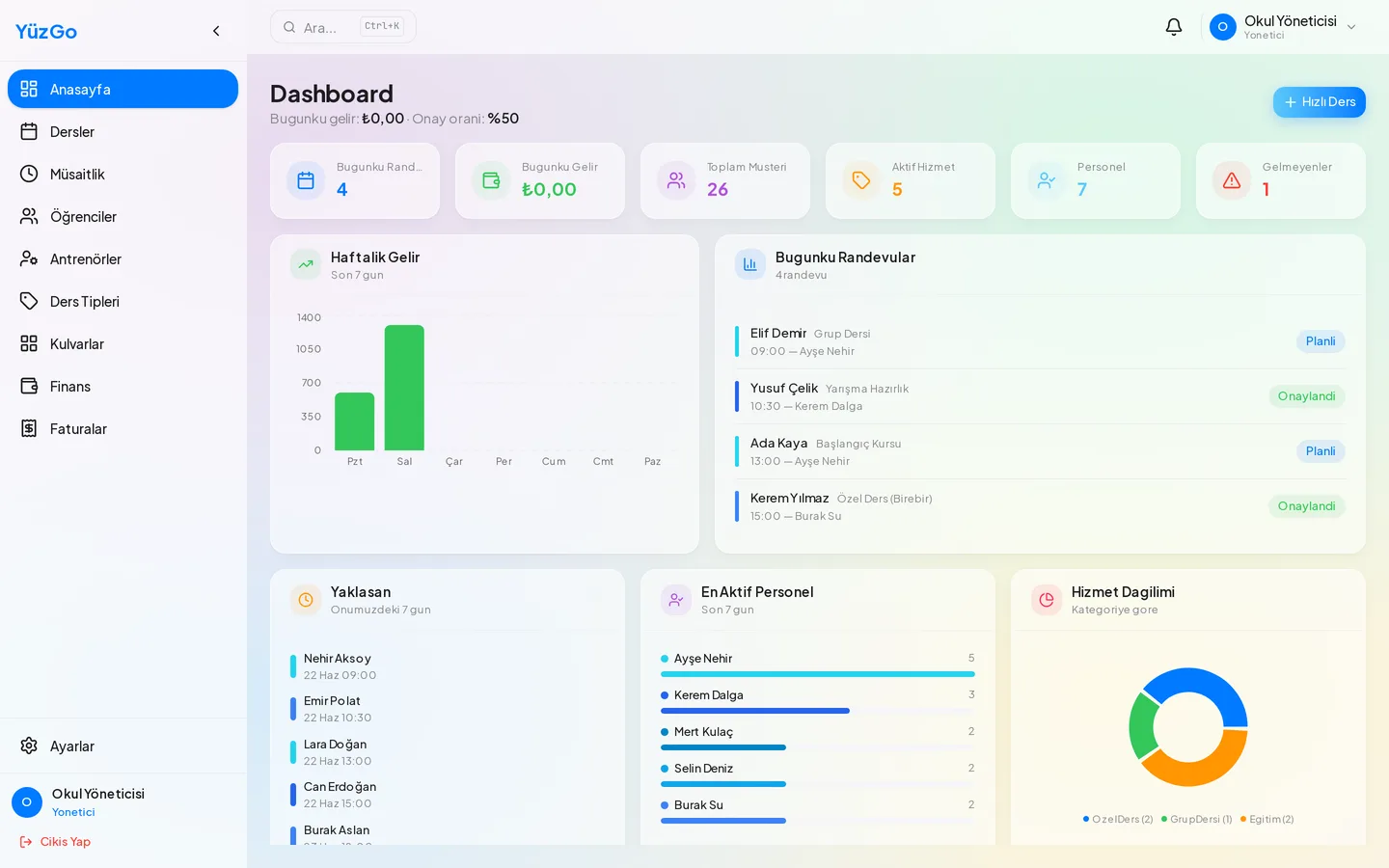Open Elif Demir's Planli status badge
This screenshot has width=1389, height=868.
(1321, 341)
